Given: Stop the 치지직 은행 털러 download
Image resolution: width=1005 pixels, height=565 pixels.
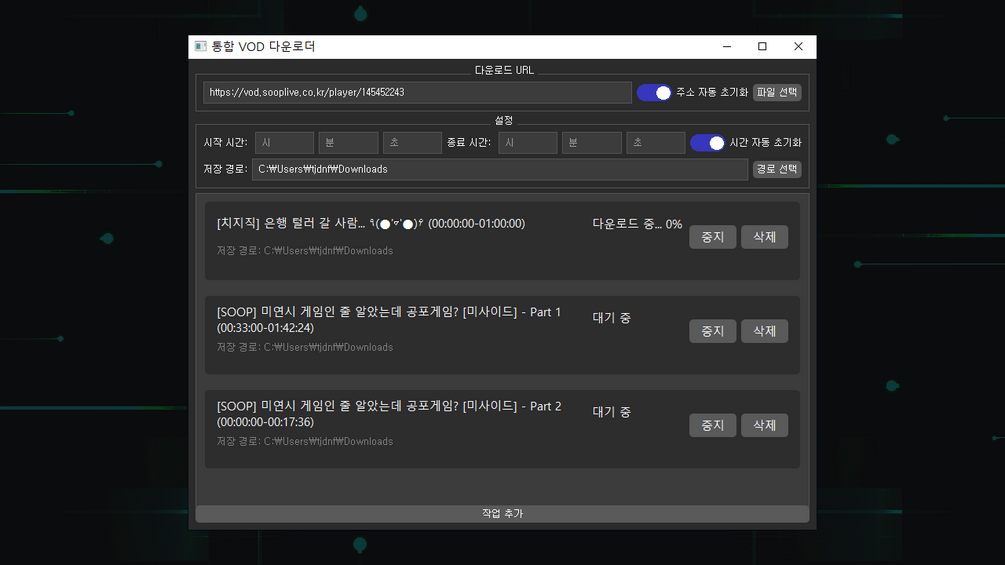Looking at the screenshot, I should (713, 237).
